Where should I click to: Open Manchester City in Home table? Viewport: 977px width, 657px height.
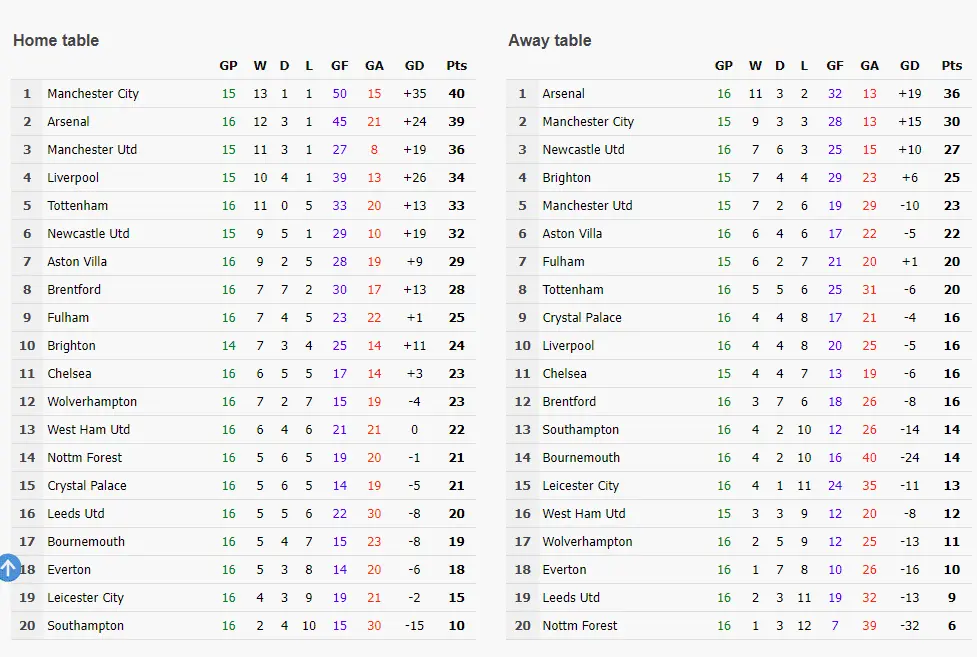coord(93,94)
